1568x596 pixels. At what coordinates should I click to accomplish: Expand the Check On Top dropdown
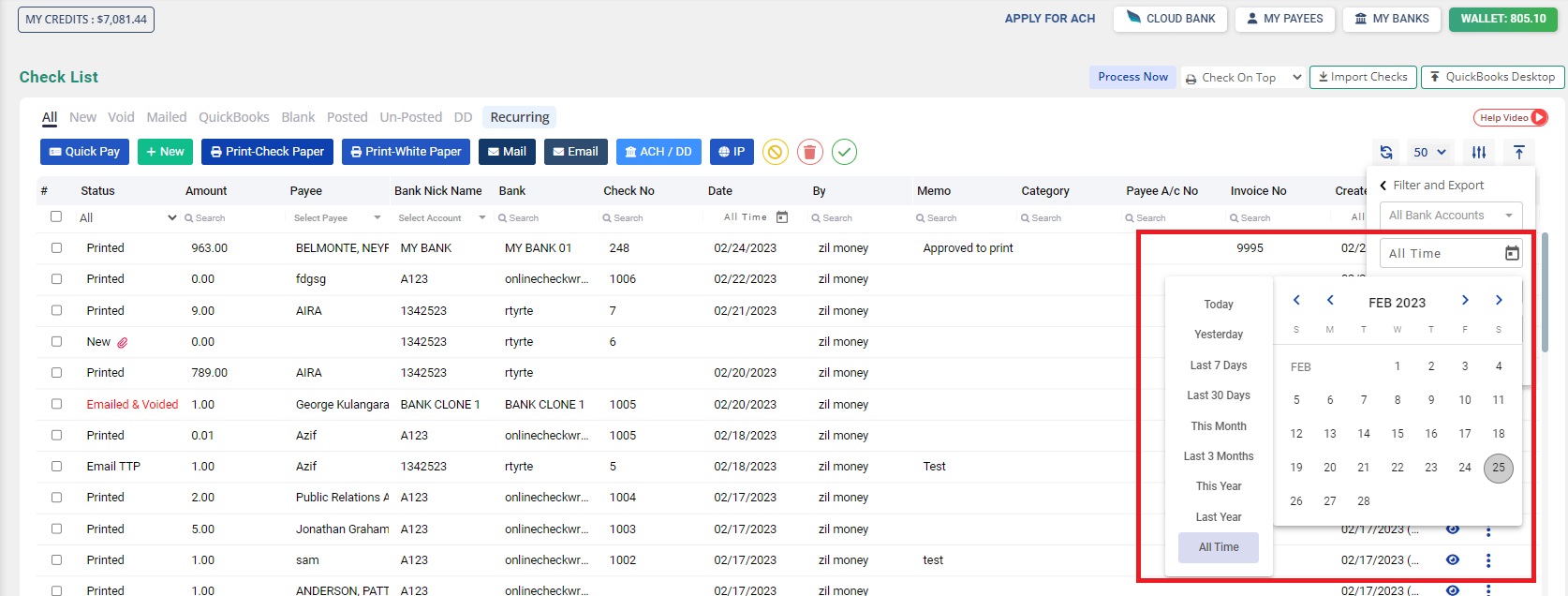point(1243,78)
